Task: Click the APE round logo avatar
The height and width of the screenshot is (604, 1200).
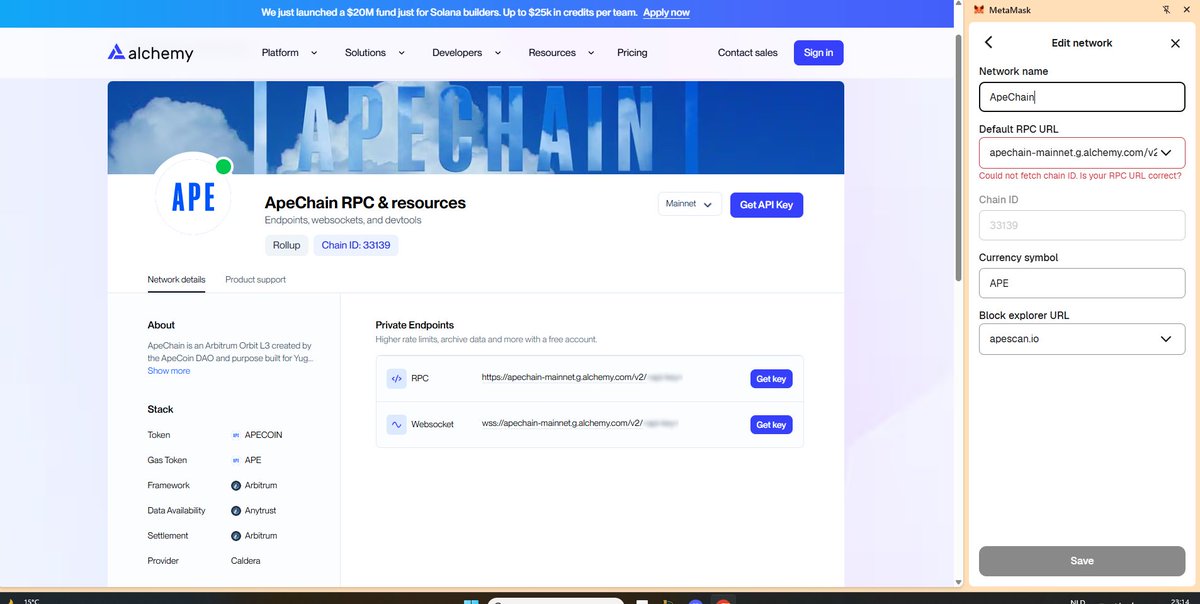Action: pyautogui.click(x=194, y=196)
